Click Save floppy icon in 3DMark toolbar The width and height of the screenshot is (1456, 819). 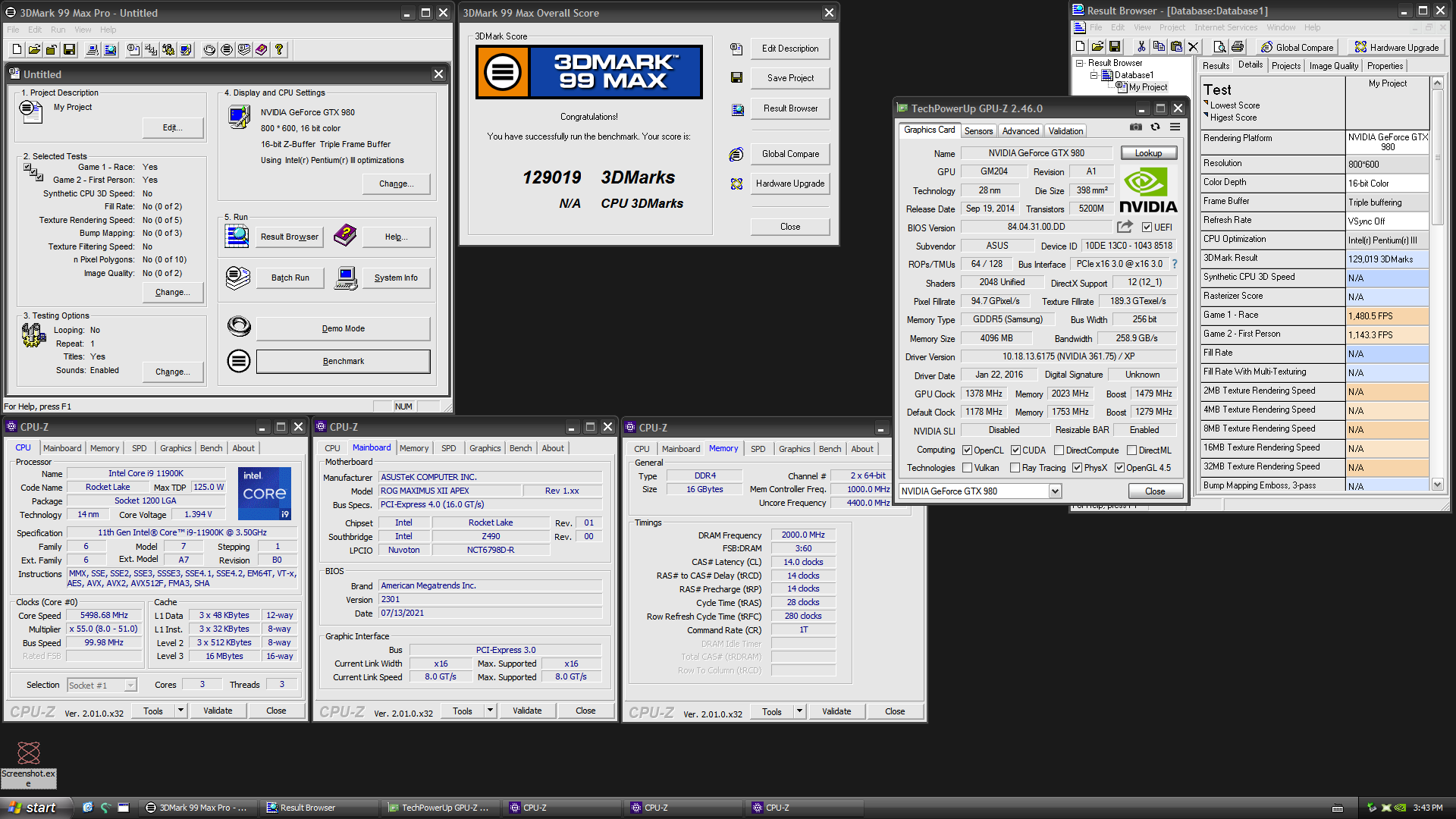click(x=69, y=49)
